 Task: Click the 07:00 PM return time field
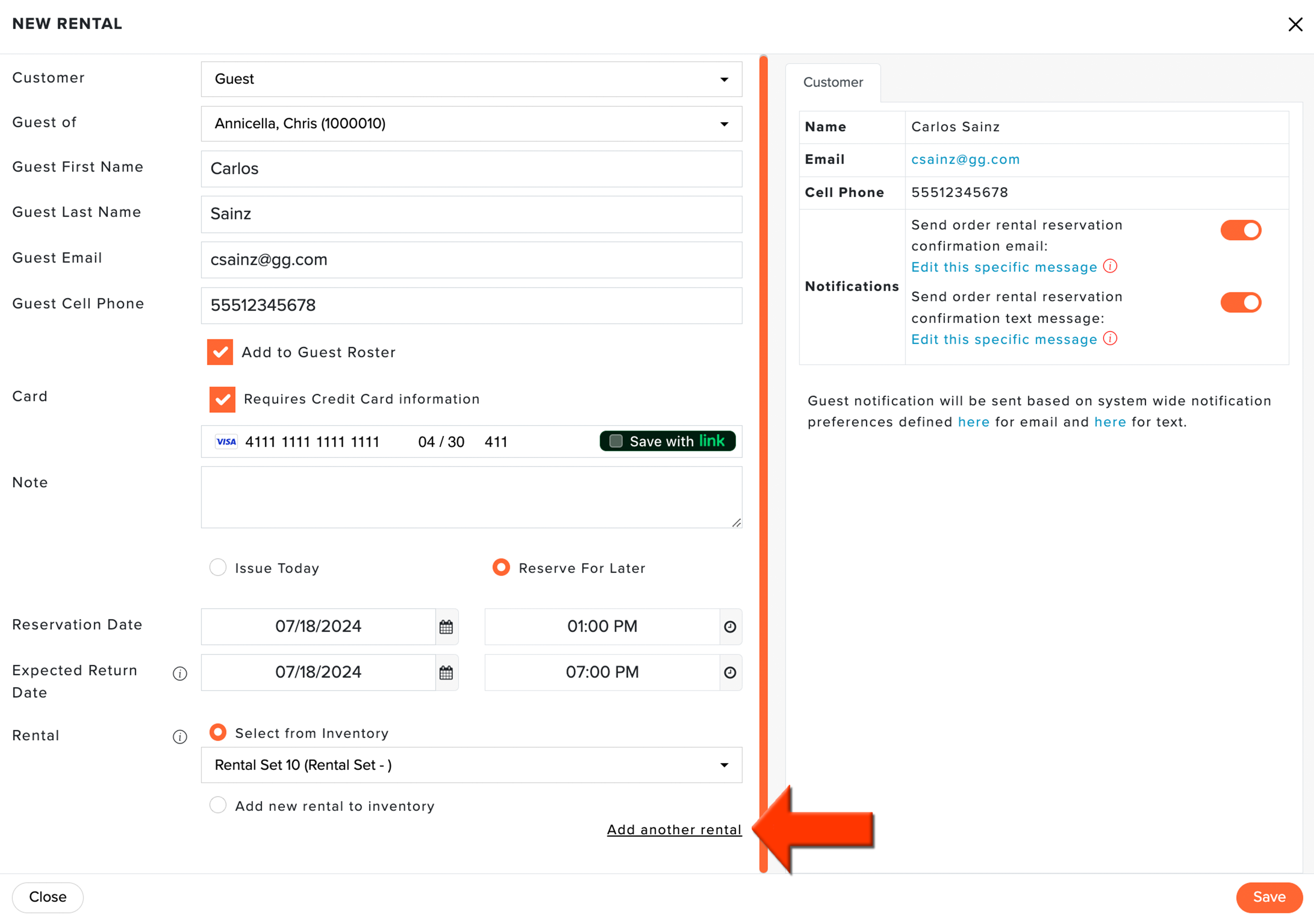point(602,673)
